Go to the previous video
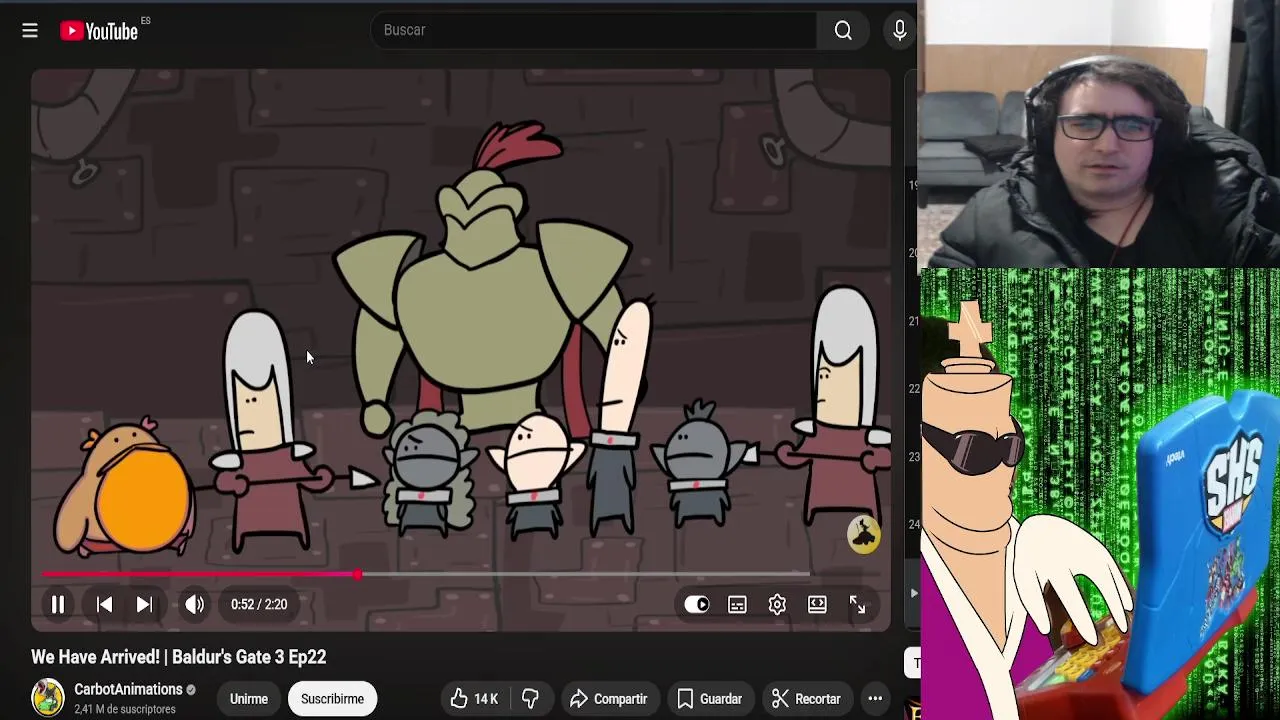This screenshot has height=720, width=1280. [x=104, y=604]
